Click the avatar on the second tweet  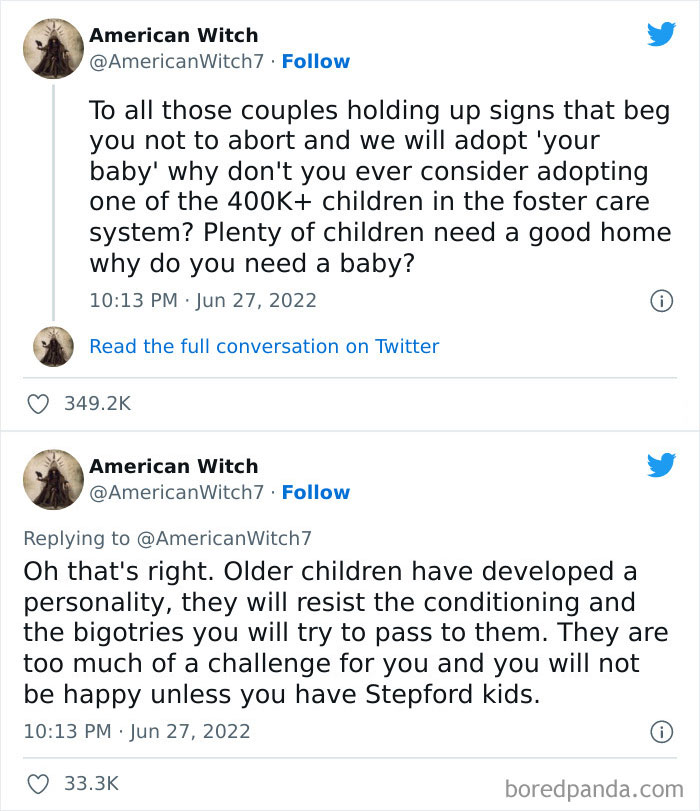click(52, 479)
